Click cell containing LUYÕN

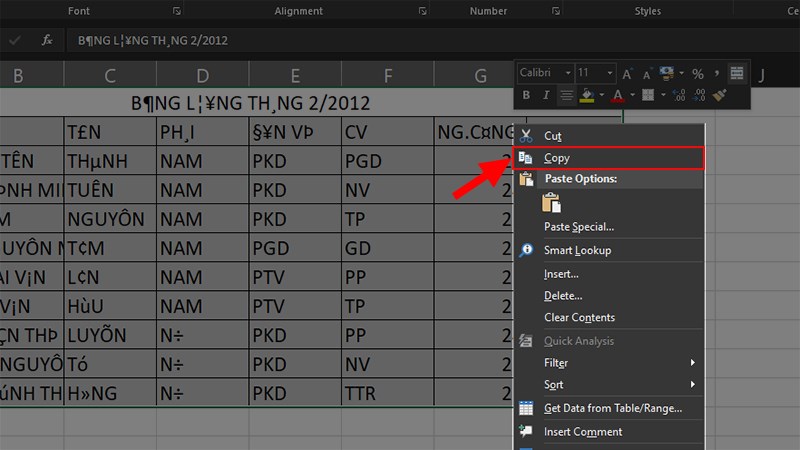[x=110, y=335]
